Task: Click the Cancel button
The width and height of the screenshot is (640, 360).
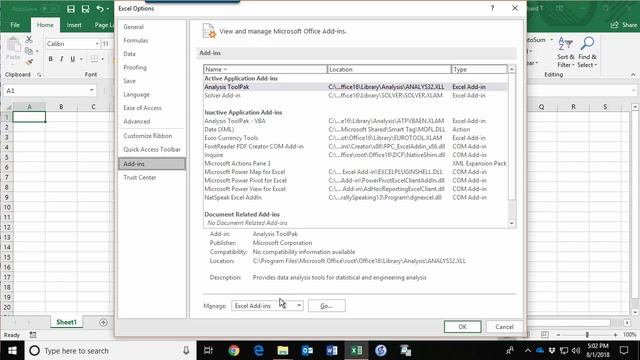Action: (x=504, y=327)
